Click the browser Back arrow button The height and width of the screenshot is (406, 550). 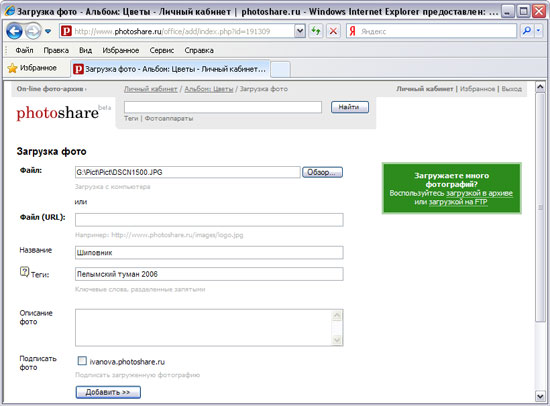coord(14,32)
